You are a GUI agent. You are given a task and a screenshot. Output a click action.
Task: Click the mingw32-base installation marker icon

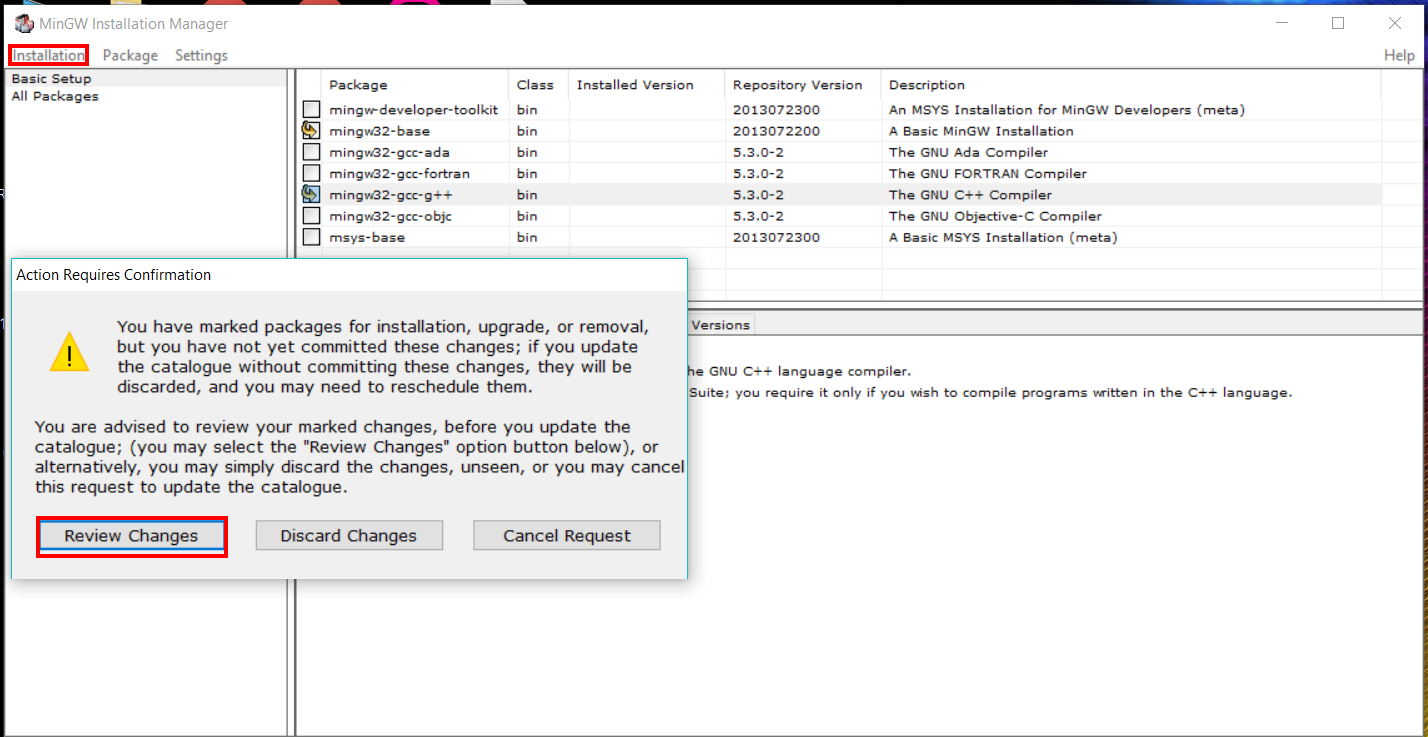click(x=311, y=131)
